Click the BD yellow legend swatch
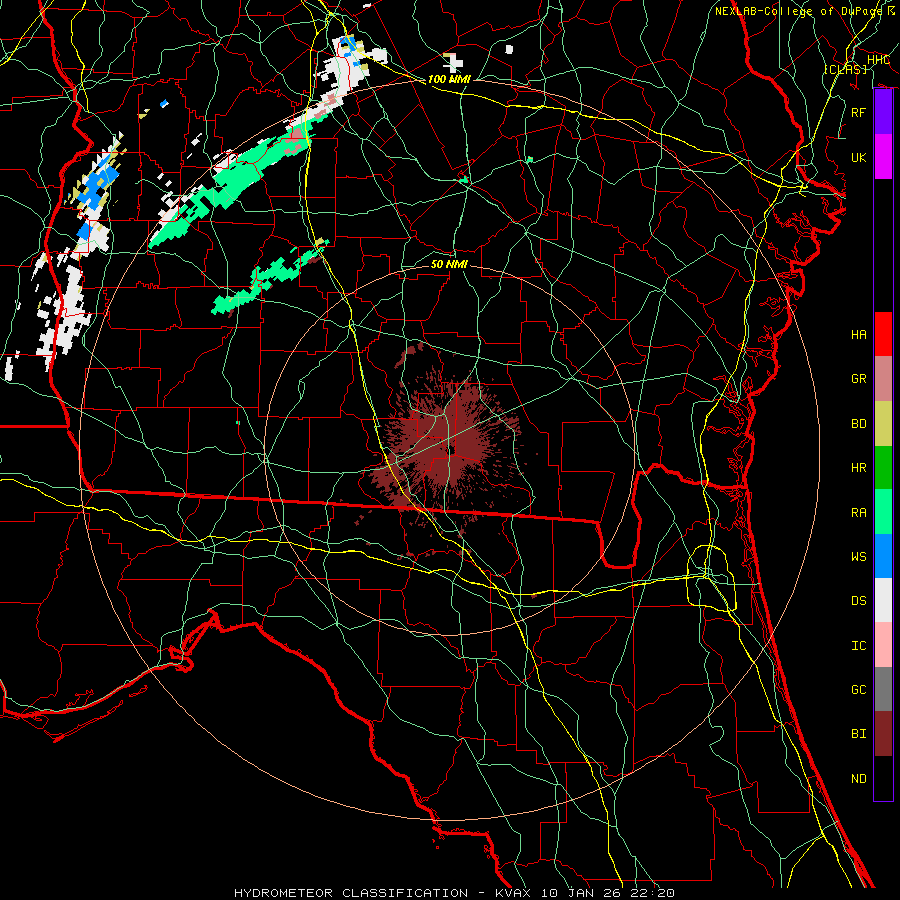Screen dimensions: 900x900 pos(883,424)
